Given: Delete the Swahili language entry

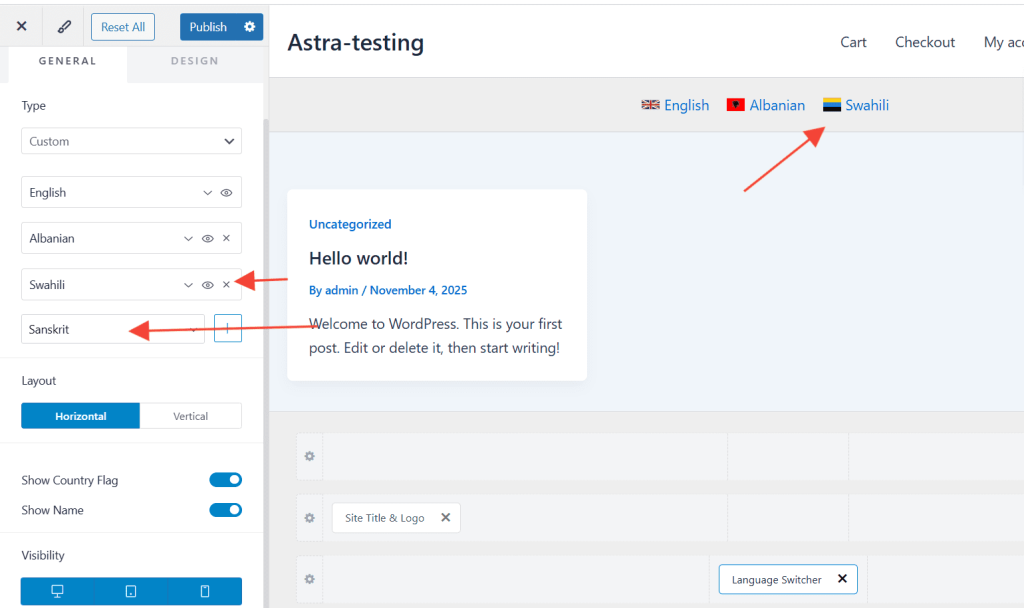Looking at the screenshot, I should point(226,285).
